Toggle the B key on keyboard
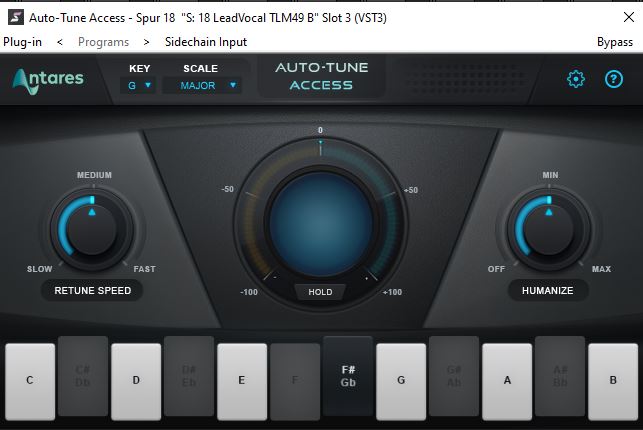 point(613,382)
